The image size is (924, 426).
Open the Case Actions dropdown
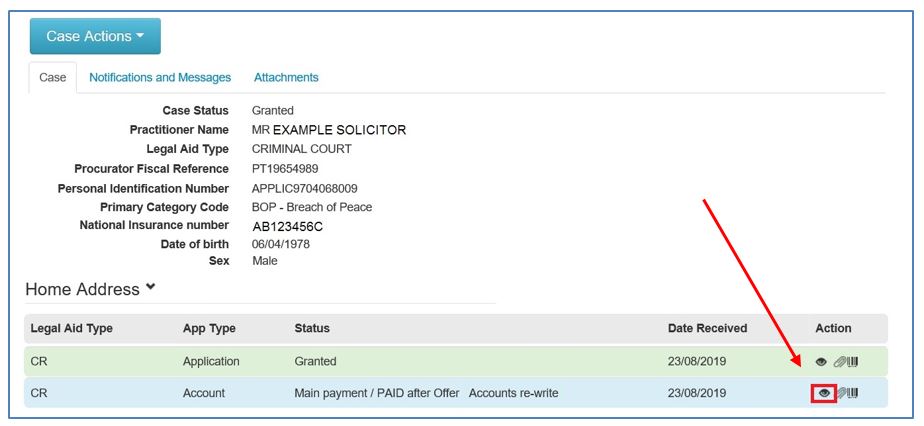[x=95, y=36]
